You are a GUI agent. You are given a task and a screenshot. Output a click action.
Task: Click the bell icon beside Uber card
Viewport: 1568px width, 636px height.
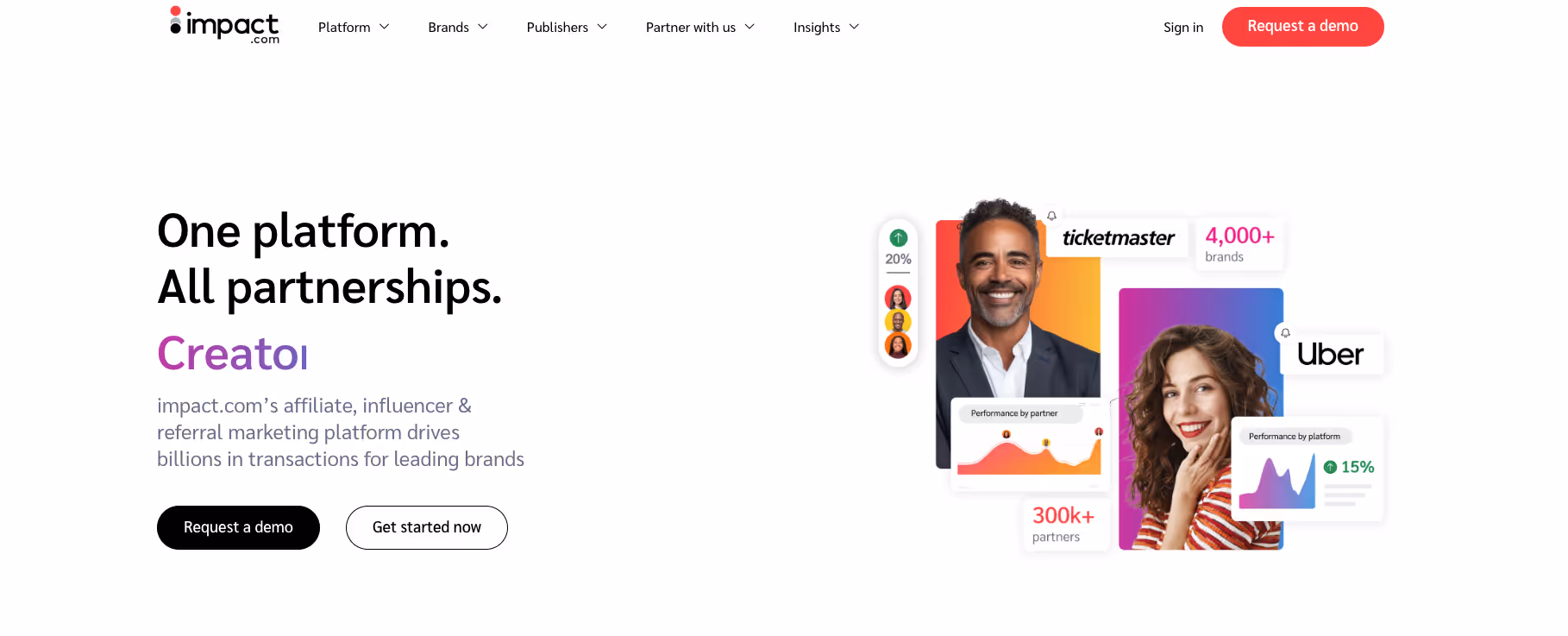click(x=1285, y=333)
